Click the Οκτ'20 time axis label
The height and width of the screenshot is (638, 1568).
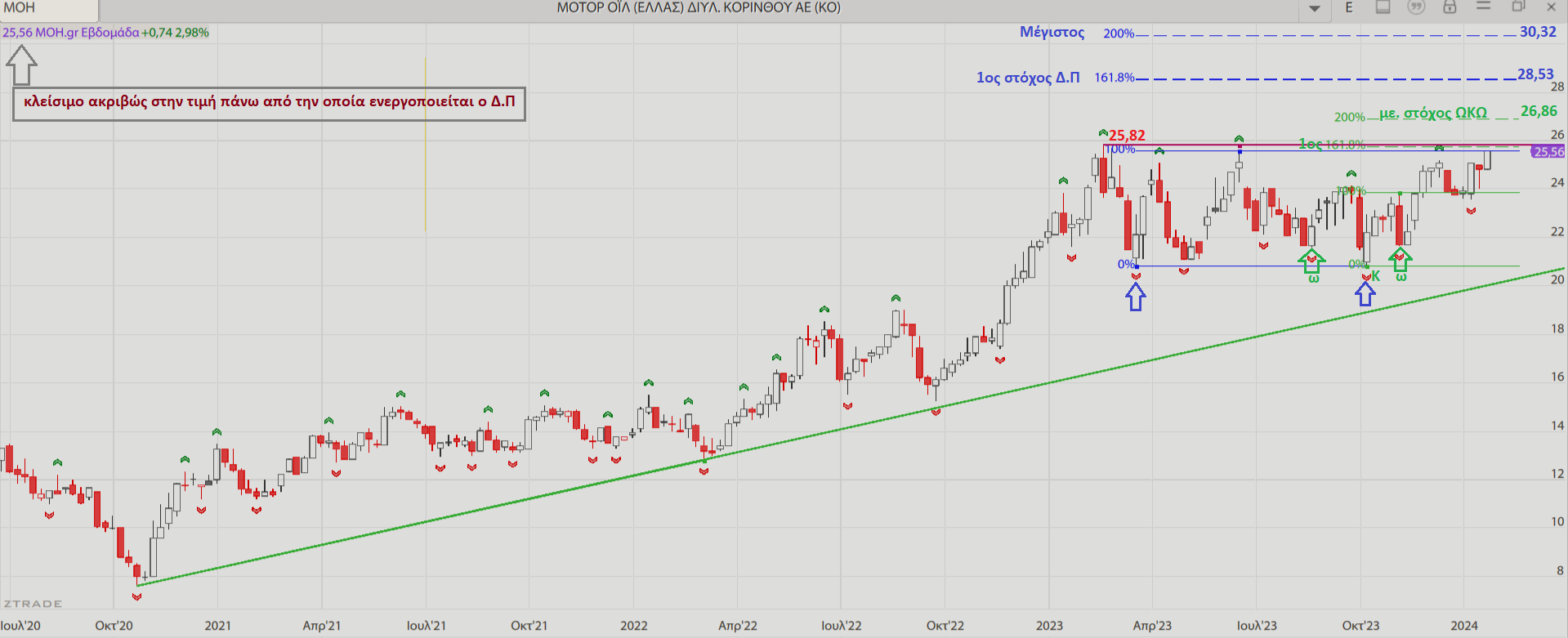click(x=114, y=626)
